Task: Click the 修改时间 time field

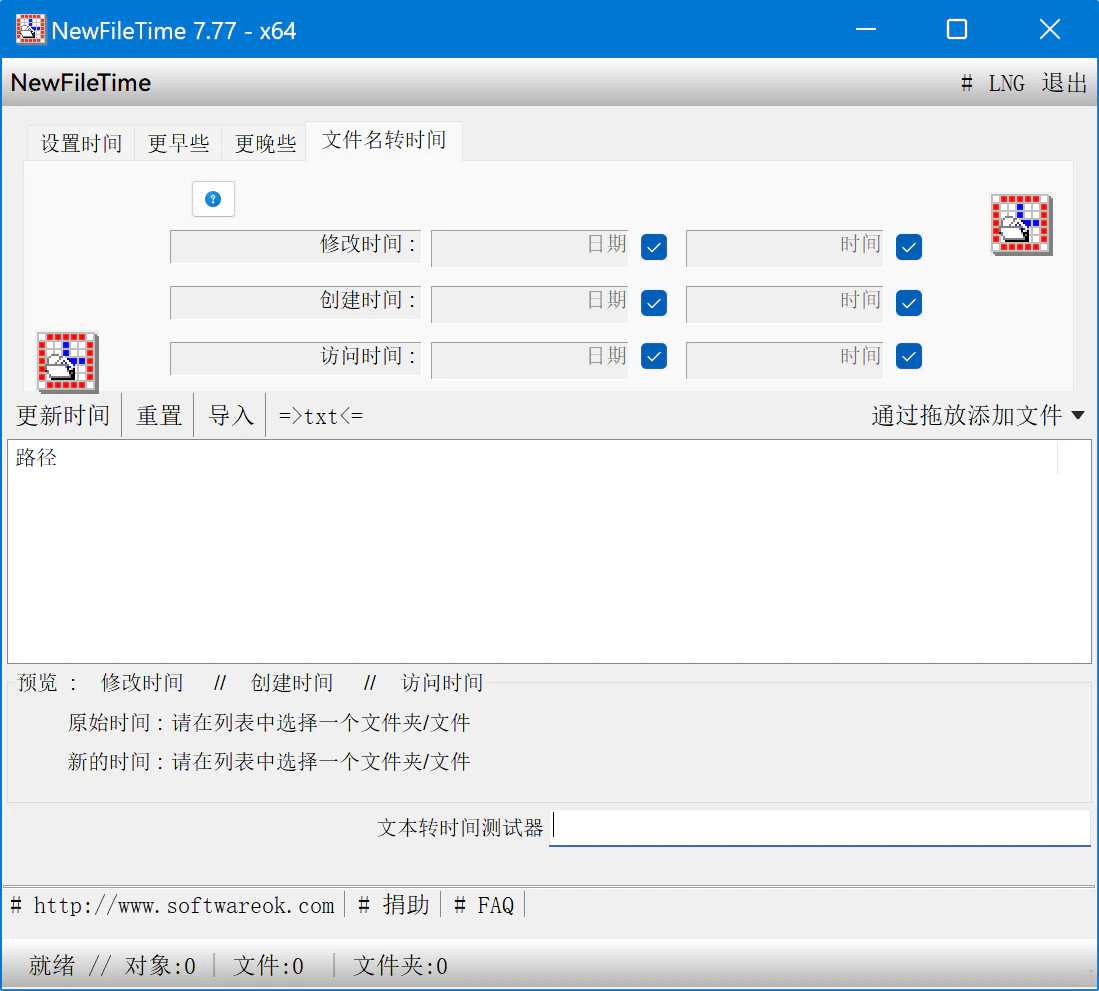Action: point(784,248)
